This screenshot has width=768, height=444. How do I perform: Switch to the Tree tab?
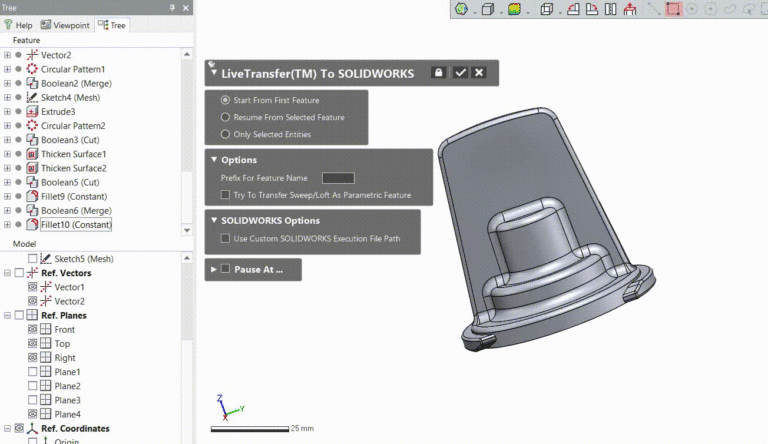click(x=112, y=25)
